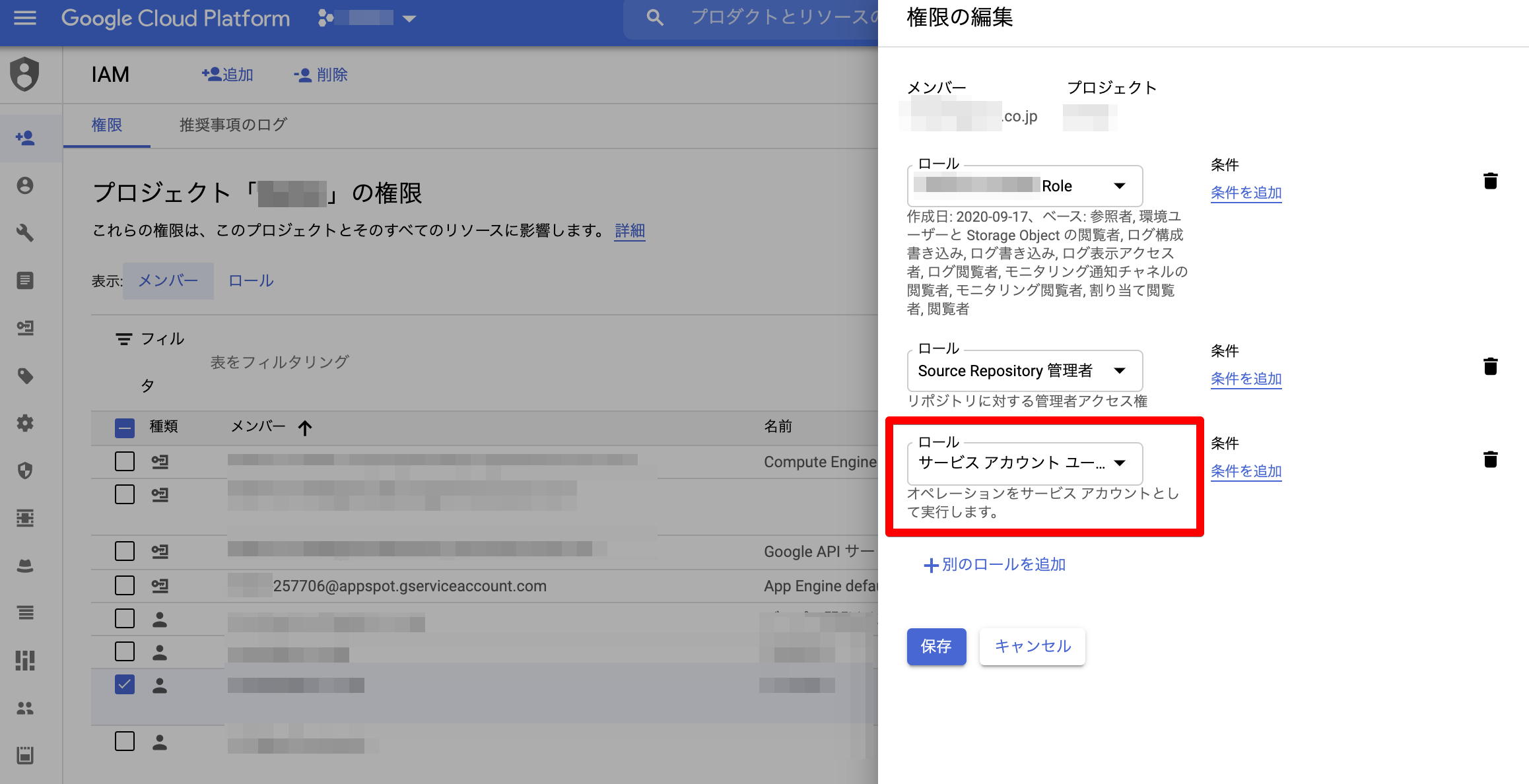Open the 詳細 link
Viewport: 1529px width, 784px height.
tap(630, 230)
